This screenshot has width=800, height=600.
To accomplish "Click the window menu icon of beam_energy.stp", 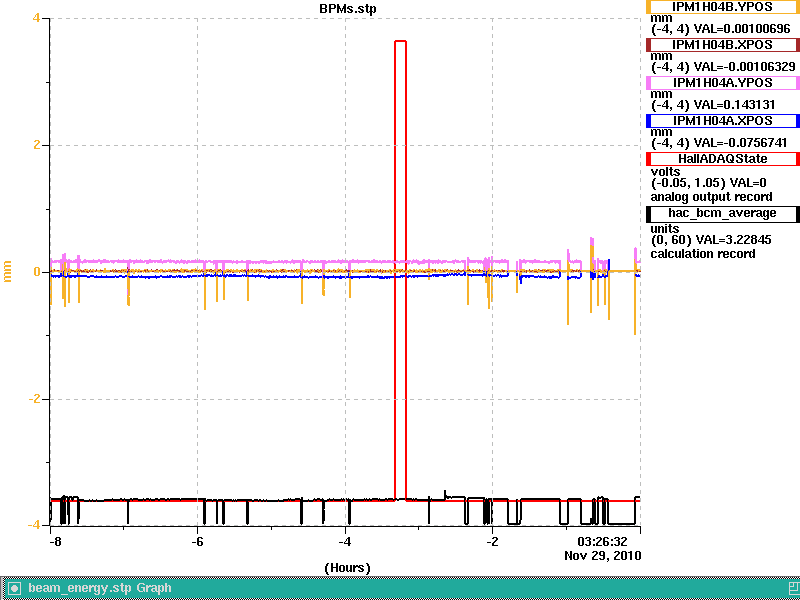I will point(14,589).
